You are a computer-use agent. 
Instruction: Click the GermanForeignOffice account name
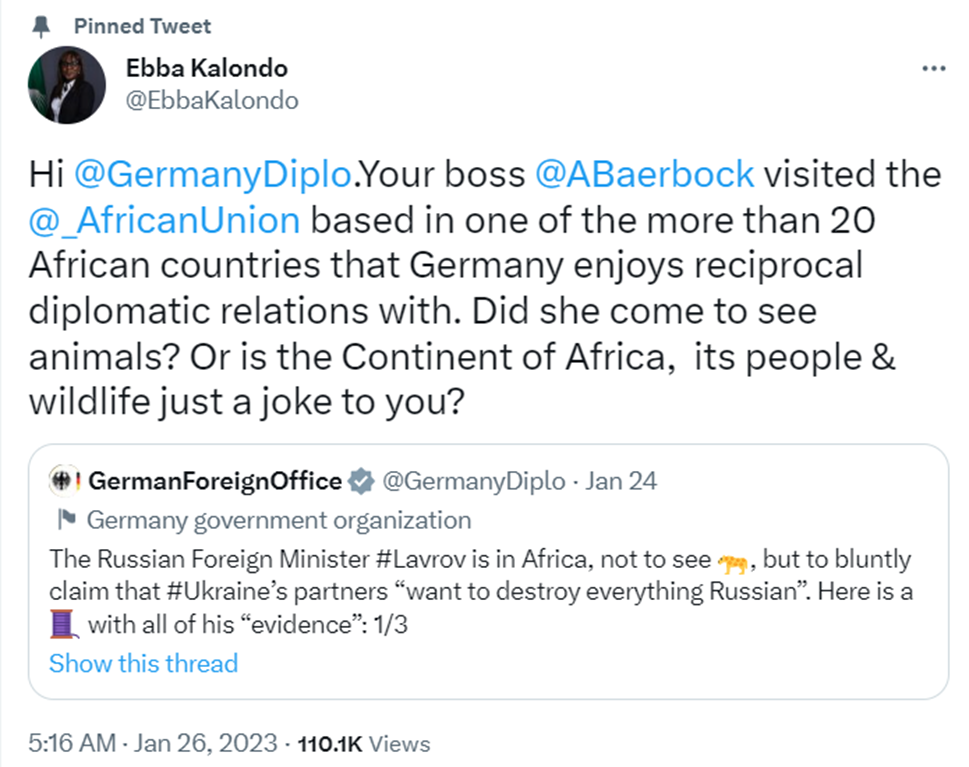215,481
